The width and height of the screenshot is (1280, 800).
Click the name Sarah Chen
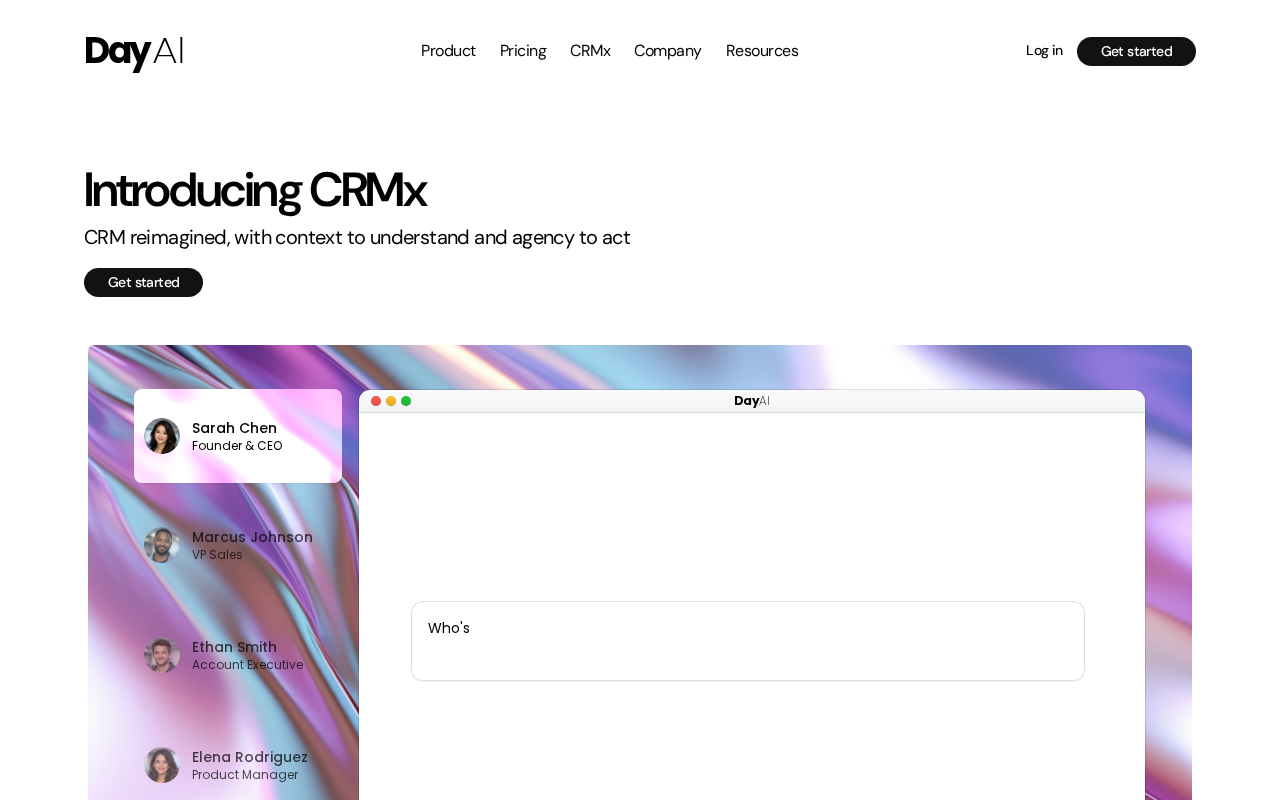point(234,428)
